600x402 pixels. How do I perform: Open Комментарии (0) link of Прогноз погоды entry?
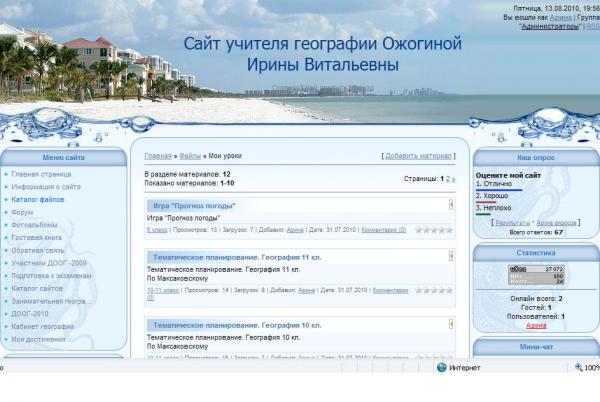(x=383, y=230)
